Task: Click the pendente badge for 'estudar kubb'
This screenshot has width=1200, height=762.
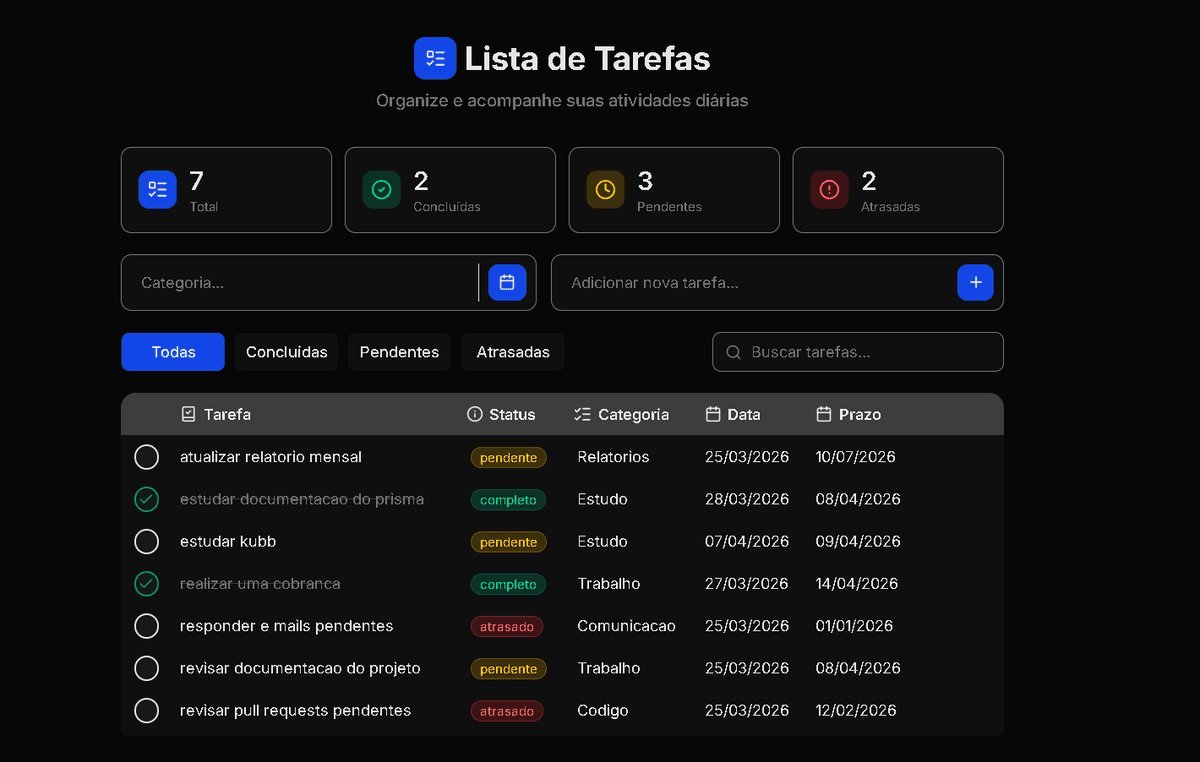Action: 508,542
